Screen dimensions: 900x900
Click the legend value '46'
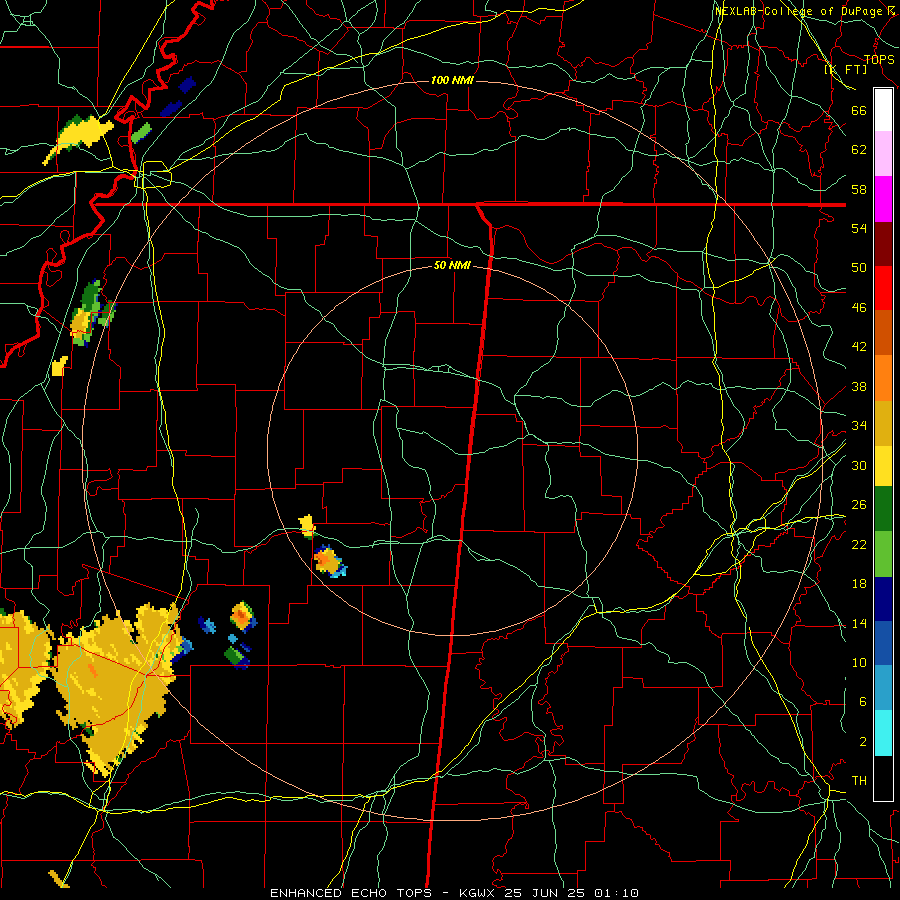point(859,308)
